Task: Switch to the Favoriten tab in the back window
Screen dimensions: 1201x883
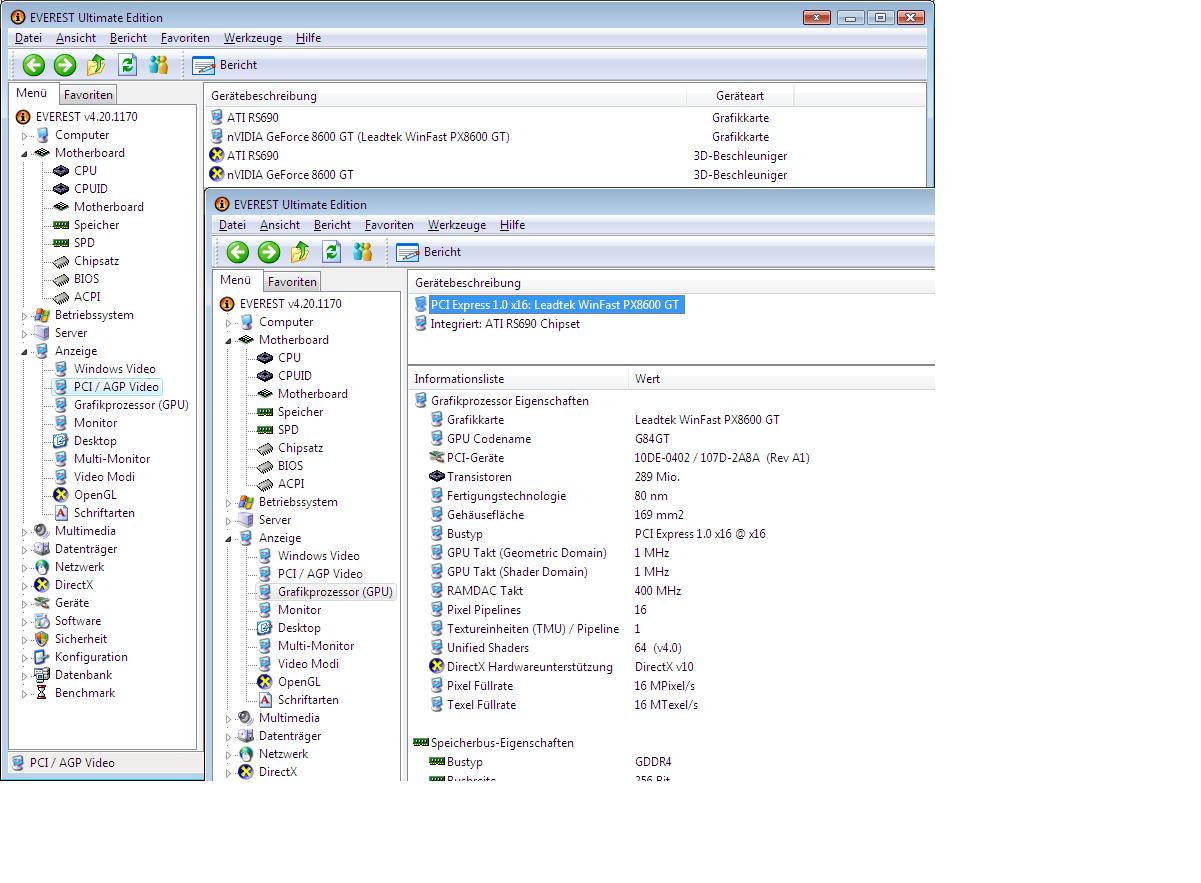Action: coord(89,95)
